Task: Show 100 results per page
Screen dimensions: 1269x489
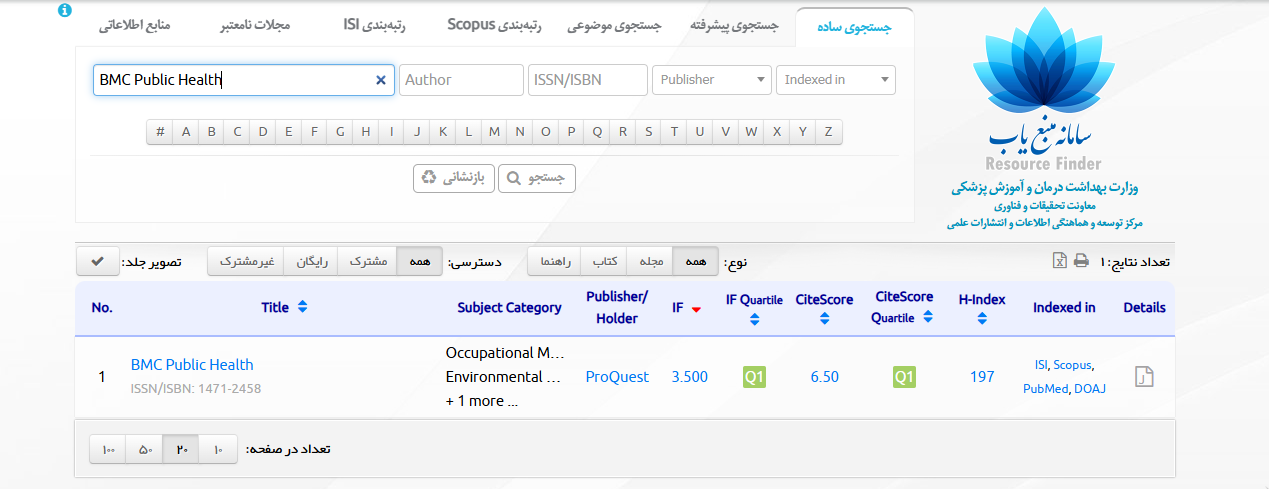Action: pos(108,450)
